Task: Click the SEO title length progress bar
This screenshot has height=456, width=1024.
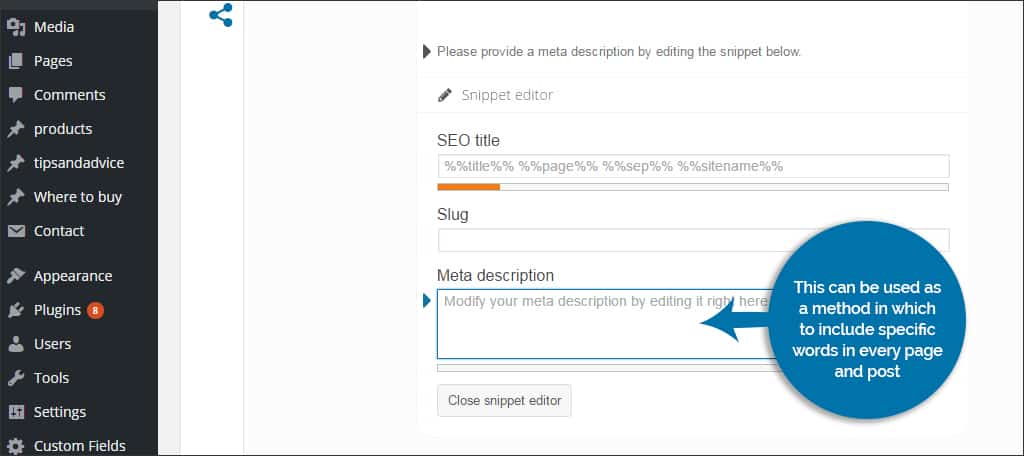Action: pos(693,187)
